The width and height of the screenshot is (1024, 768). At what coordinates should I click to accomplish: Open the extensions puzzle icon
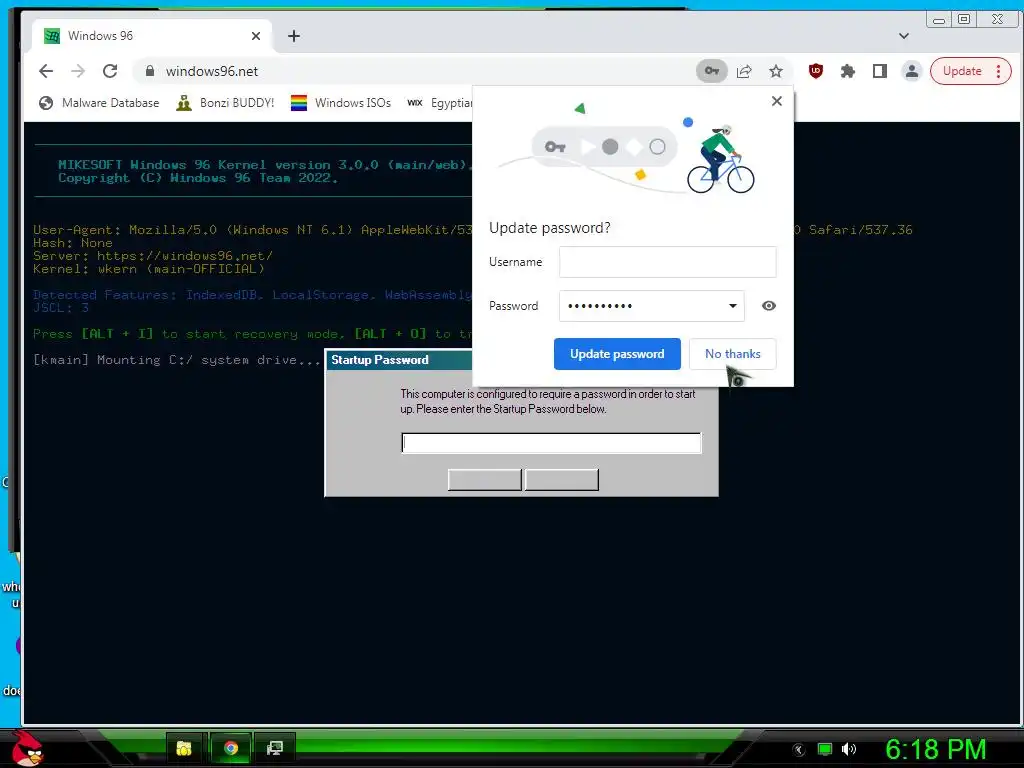[x=848, y=71]
